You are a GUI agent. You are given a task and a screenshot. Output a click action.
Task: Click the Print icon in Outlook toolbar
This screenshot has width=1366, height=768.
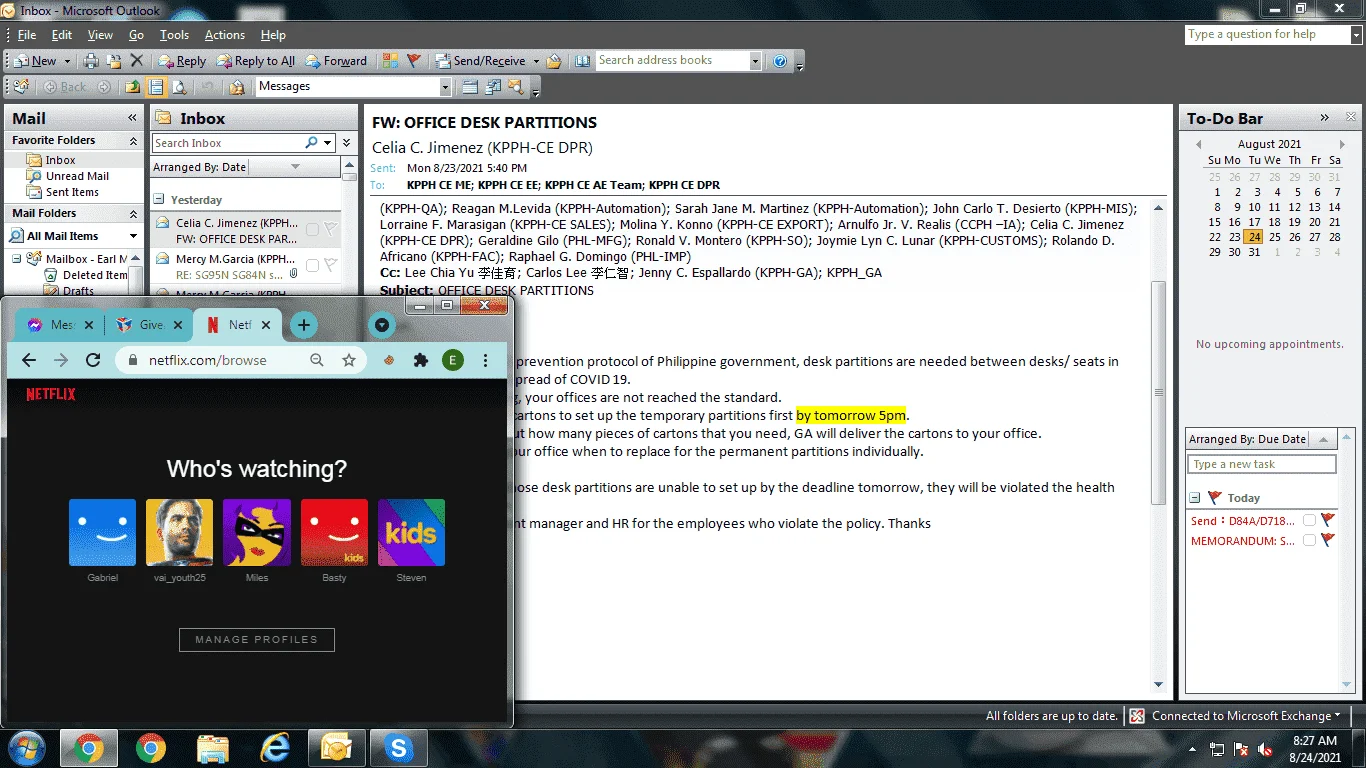(91, 61)
